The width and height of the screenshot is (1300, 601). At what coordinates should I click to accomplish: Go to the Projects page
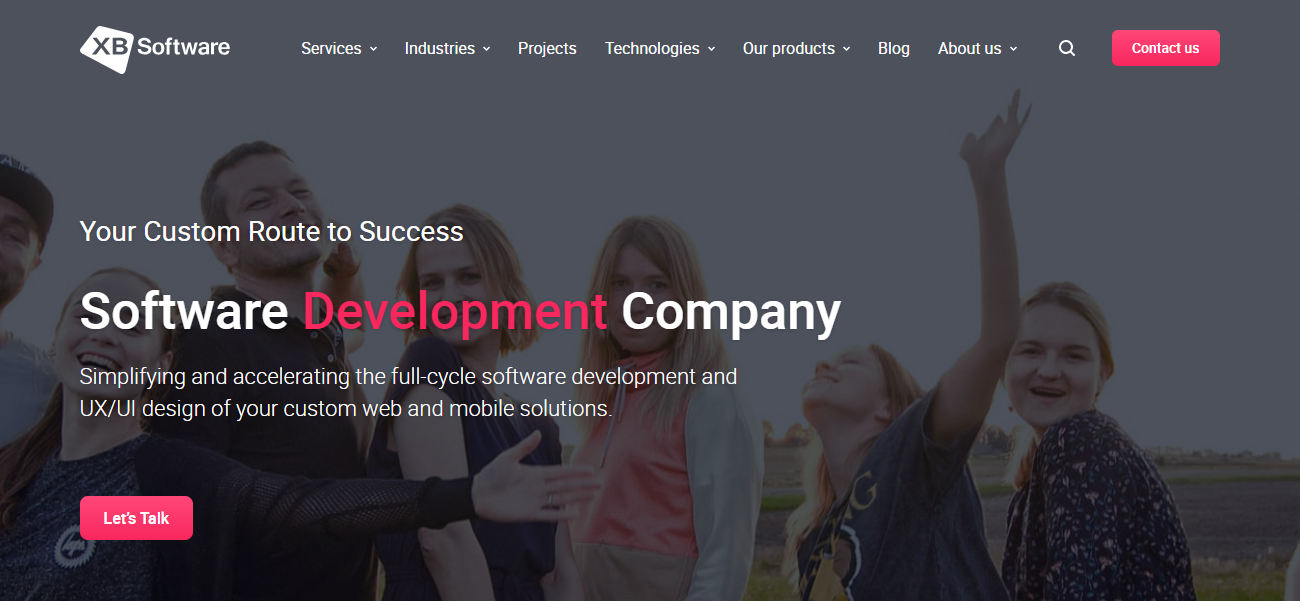[547, 48]
